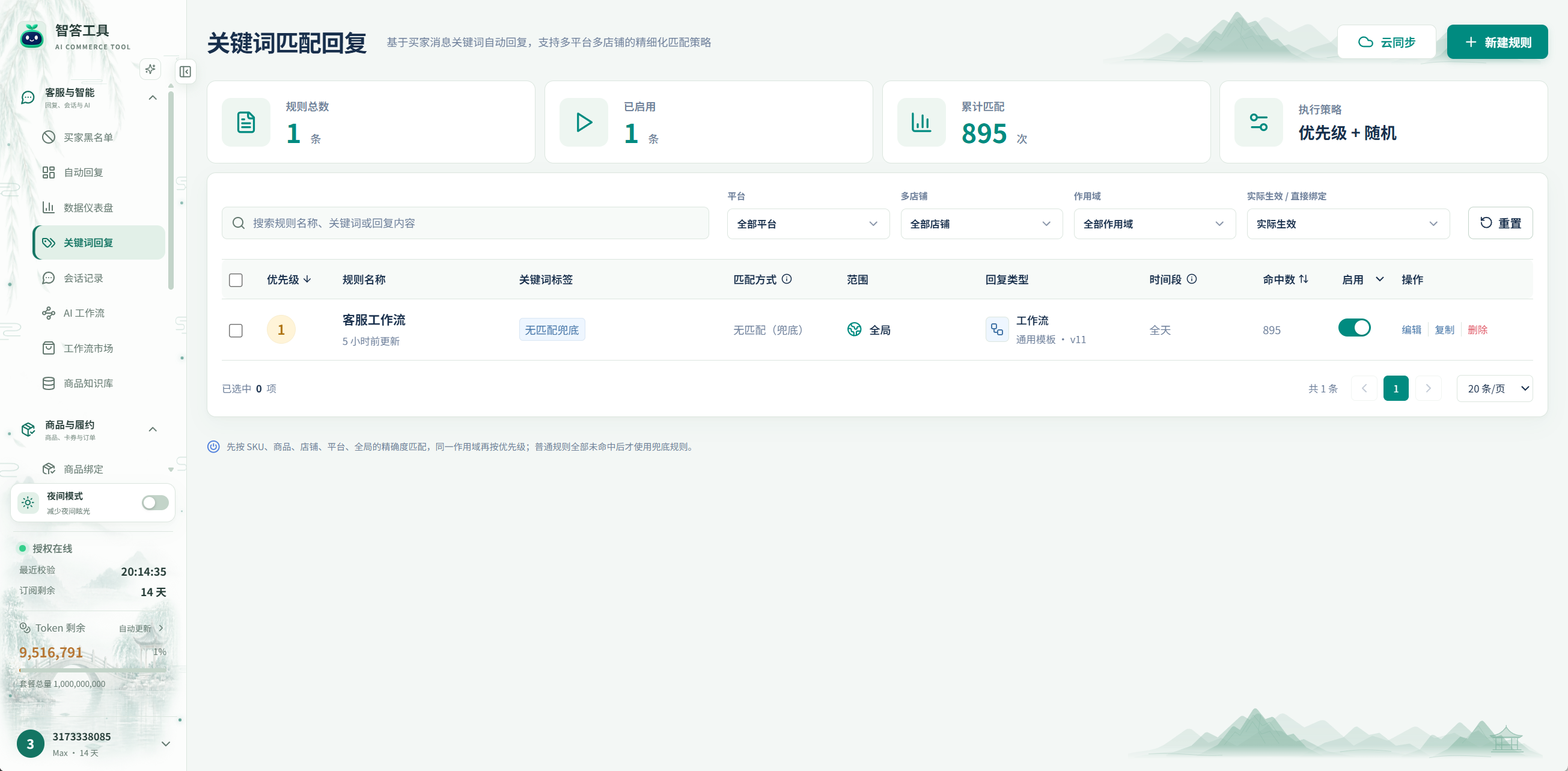
Task: Disable the 客服工作流 rule toggle
Action: pyautogui.click(x=1353, y=328)
